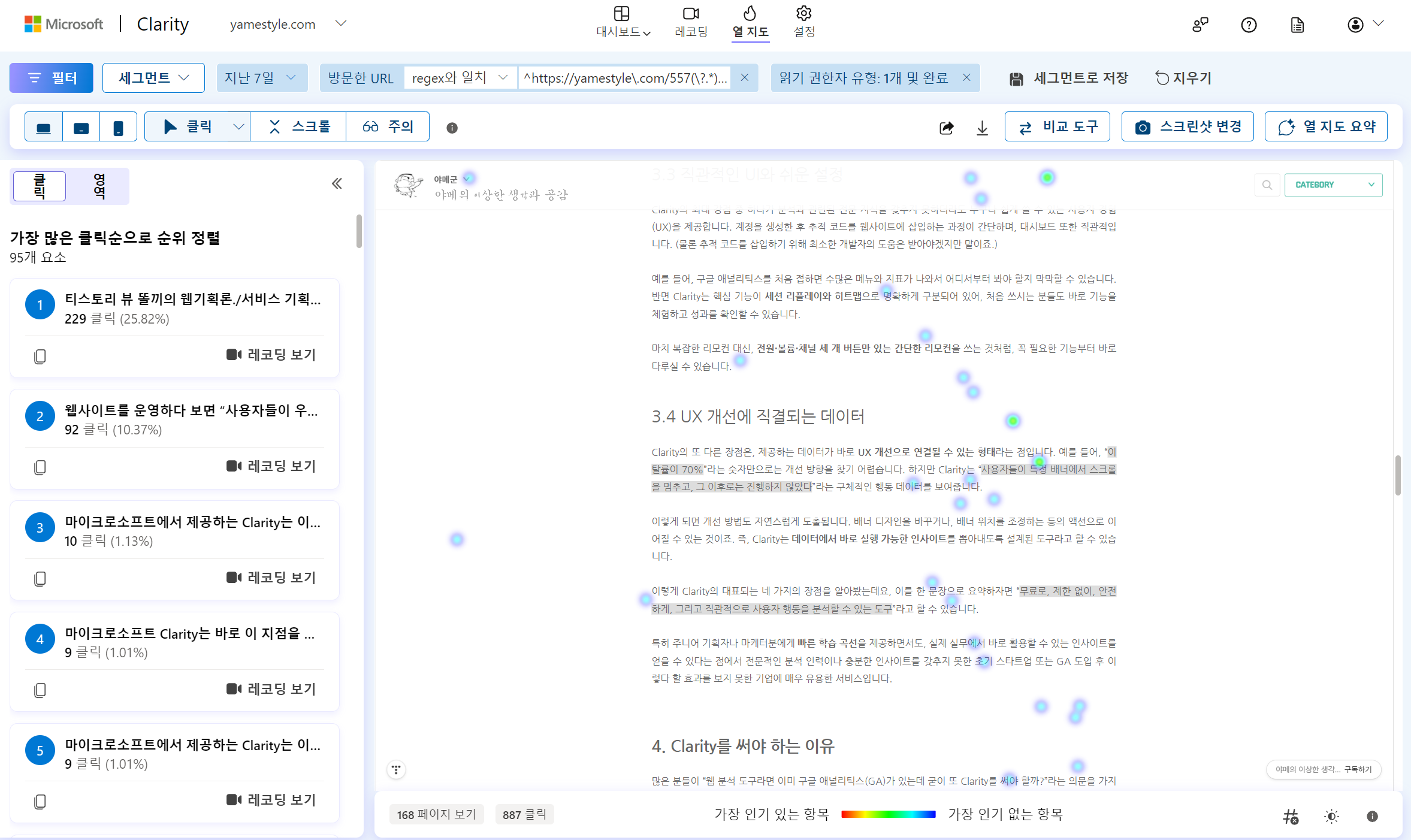Image resolution: width=1411 pixels, height=840 pixels.
Task: Switch to 영역 (area) toggle view
Action: click(99, 186)
